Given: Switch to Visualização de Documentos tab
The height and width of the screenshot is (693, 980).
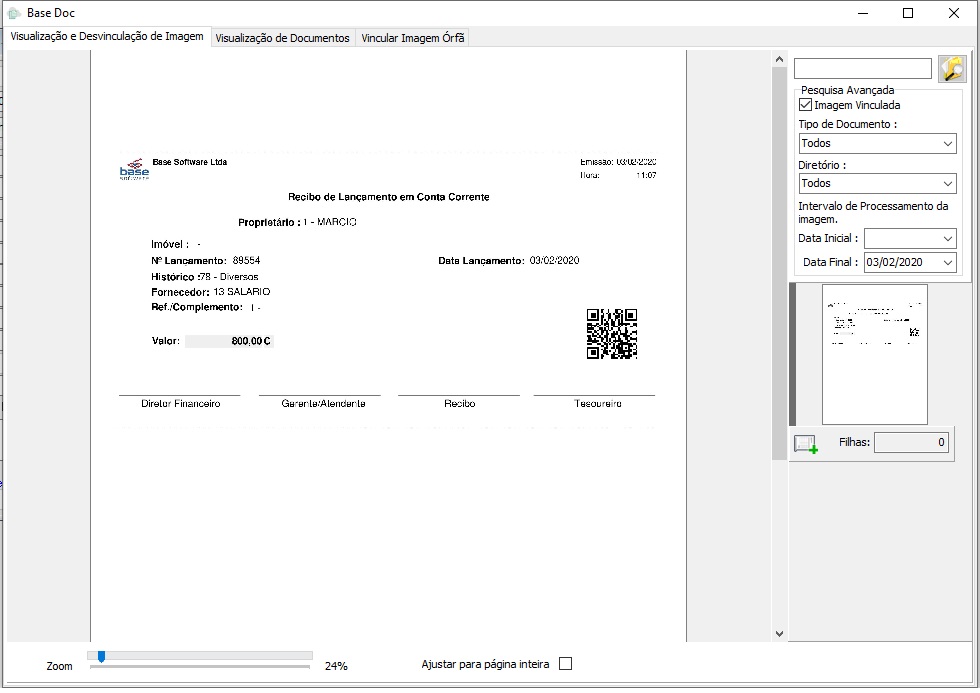Looking at the screenshot, I should pyautogui.click(x=283, y=38).
